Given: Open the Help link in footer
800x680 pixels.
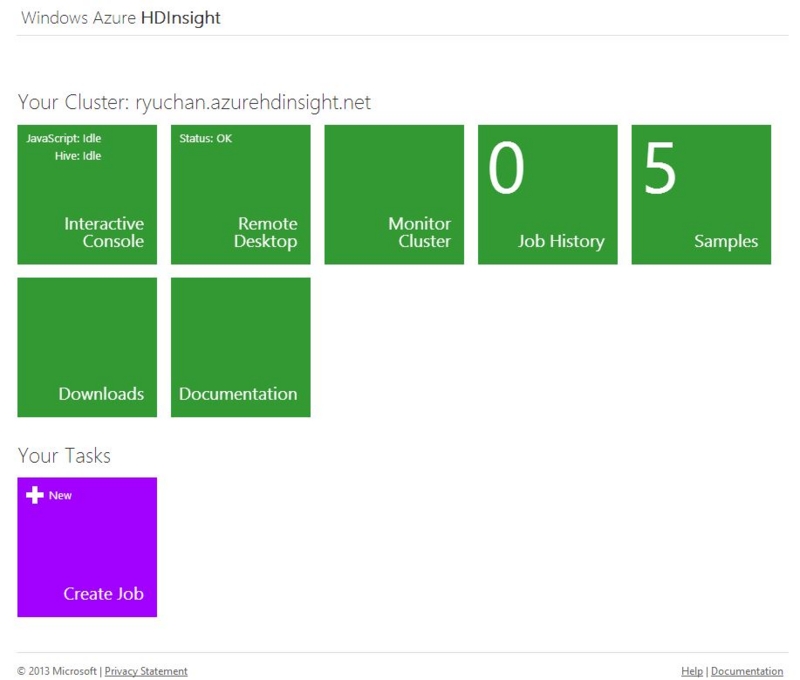Looking at the screenshot, I should coord(692,671).
